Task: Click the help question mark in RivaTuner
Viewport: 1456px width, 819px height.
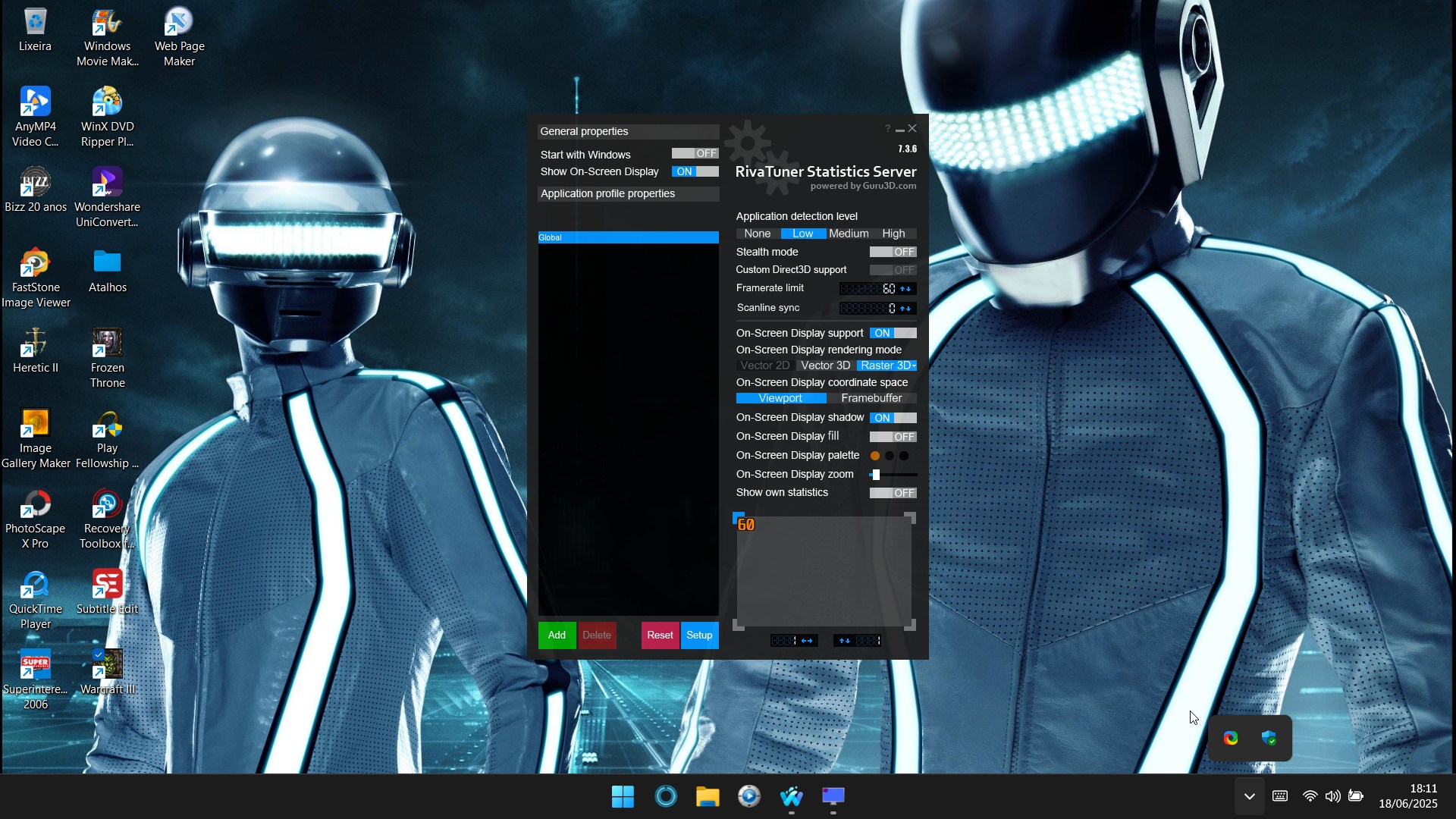Action: 887,128
